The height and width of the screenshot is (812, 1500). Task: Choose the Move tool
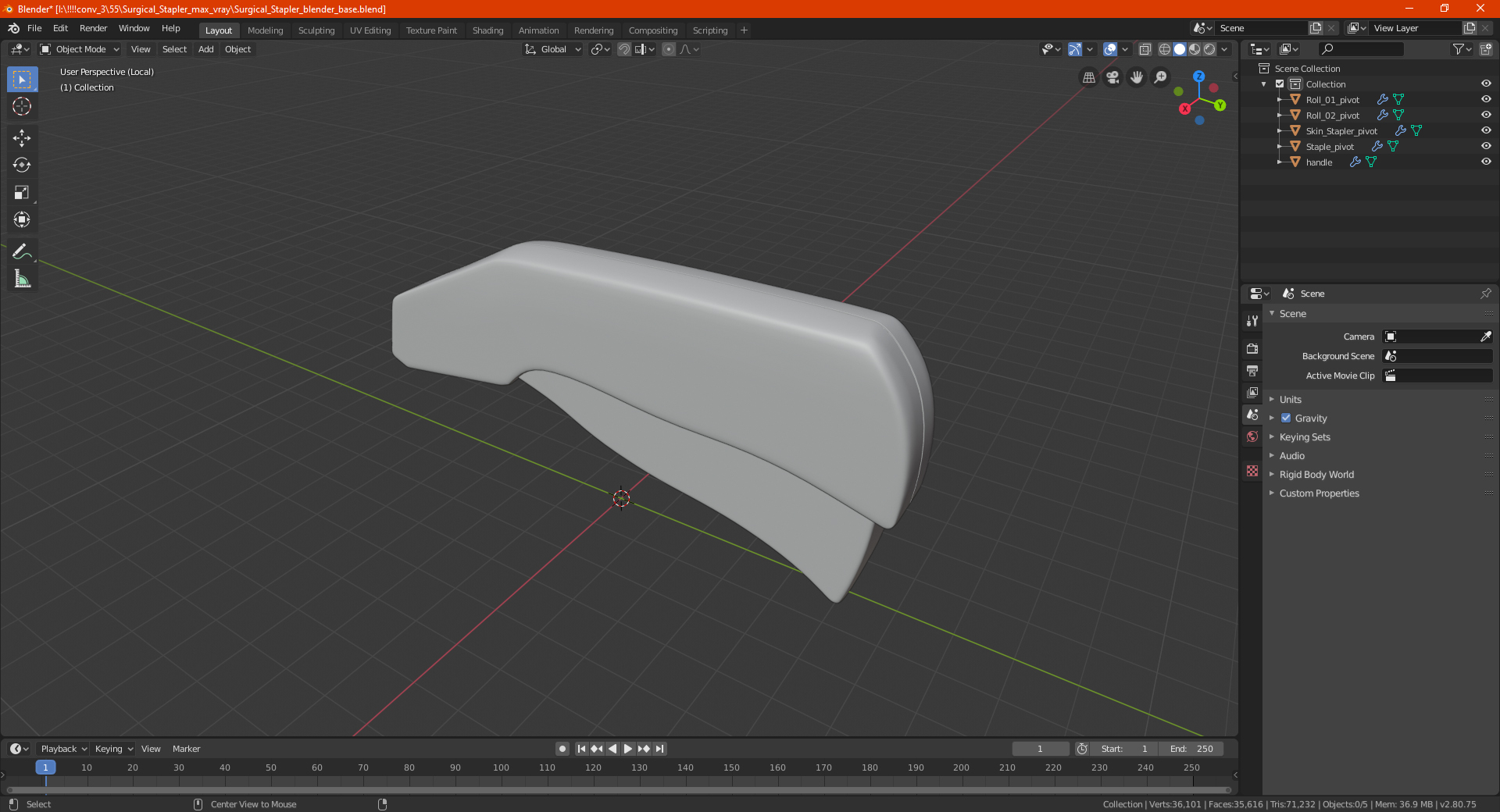[x=22, y=138]
